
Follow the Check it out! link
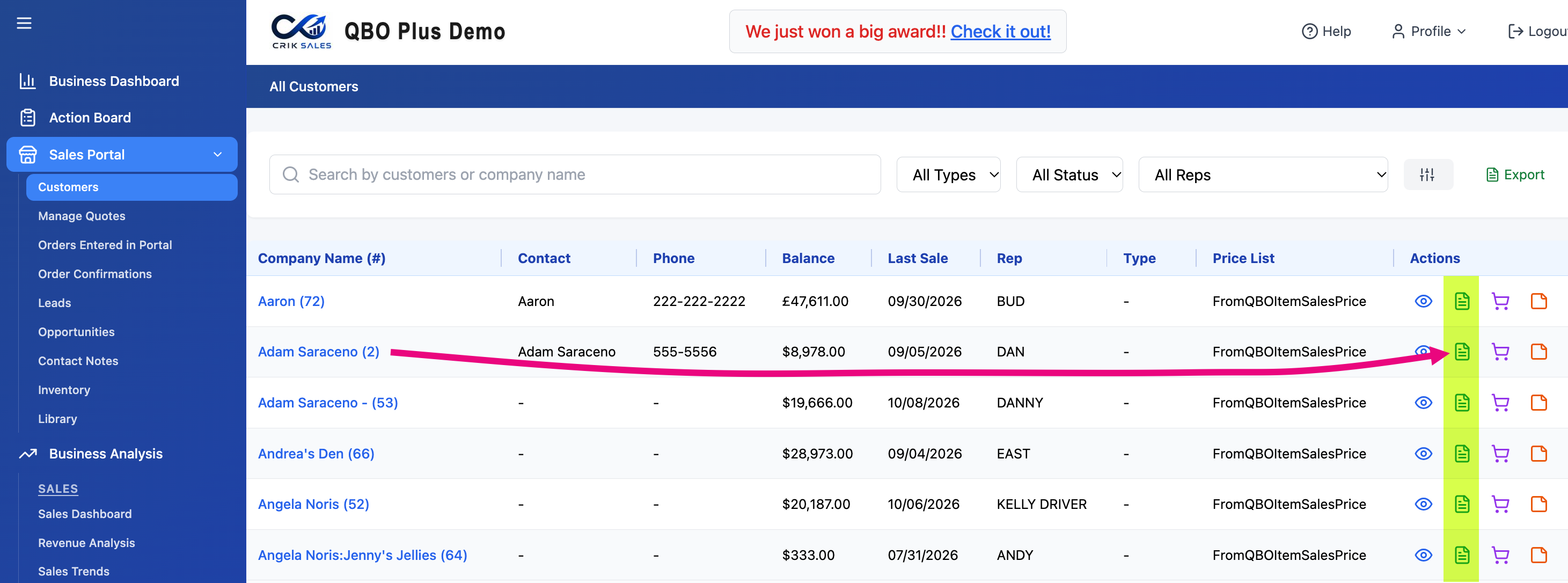1000,32
